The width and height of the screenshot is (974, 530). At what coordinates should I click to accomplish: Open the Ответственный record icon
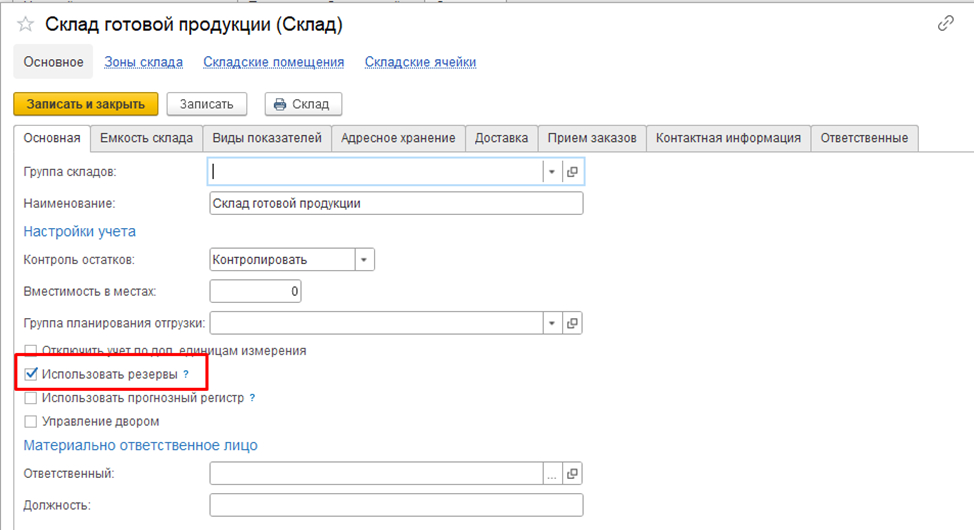tap(573, 474)
